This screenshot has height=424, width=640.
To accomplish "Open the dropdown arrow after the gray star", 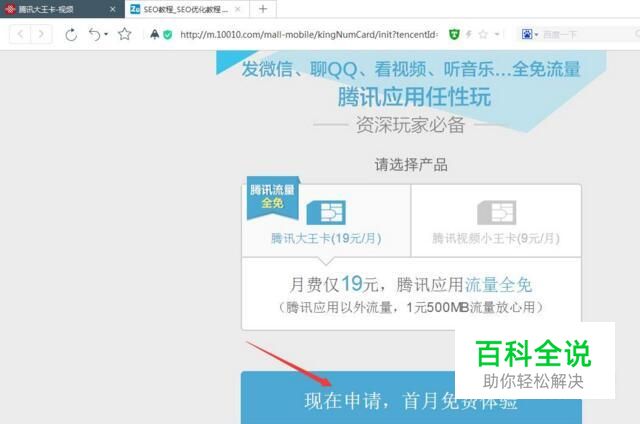I will tap(497, 34).
